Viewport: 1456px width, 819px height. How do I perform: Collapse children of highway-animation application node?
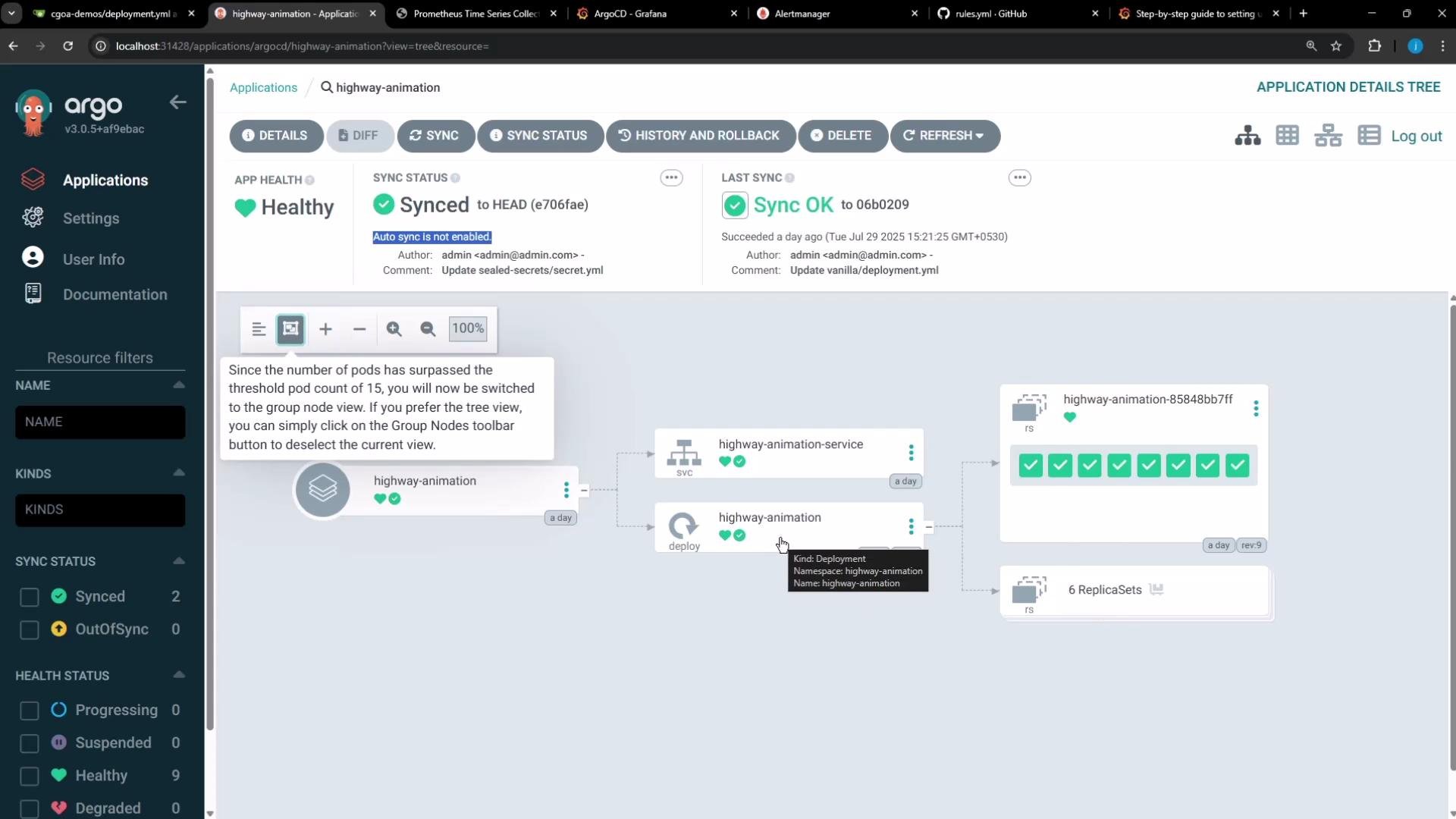[x=584, y=491]
